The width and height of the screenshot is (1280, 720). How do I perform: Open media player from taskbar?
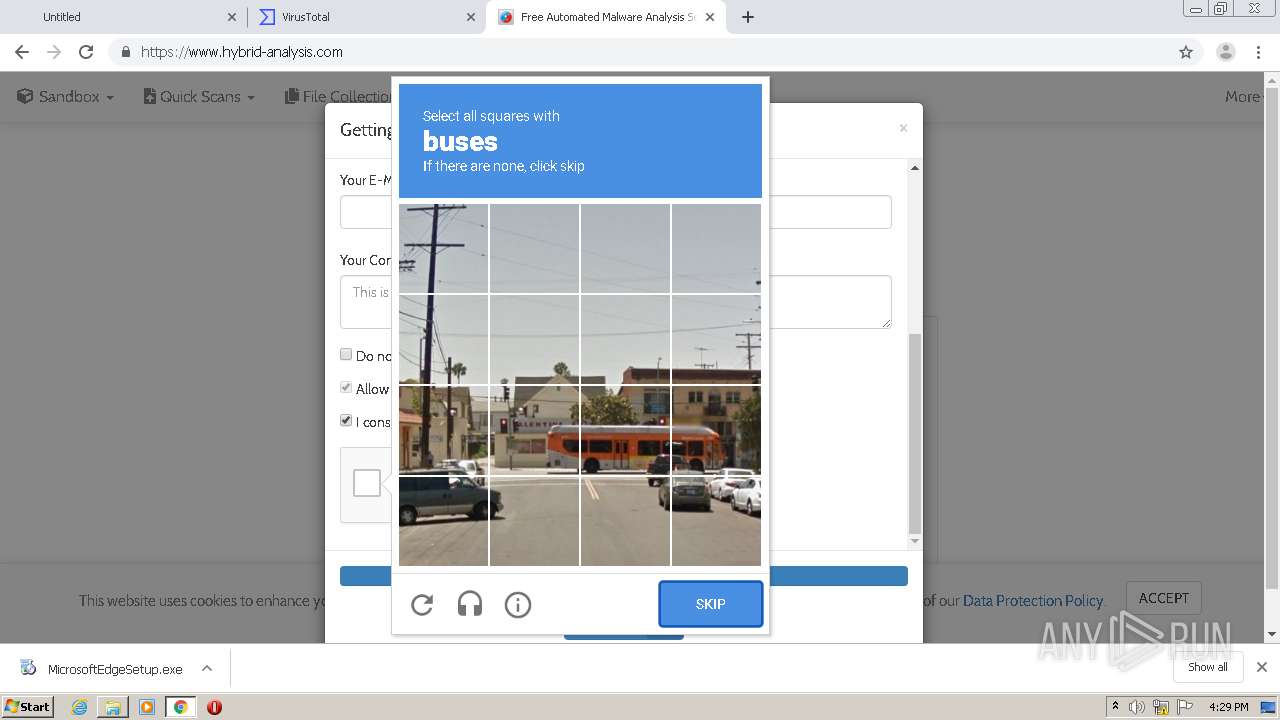tap(147, 707)
